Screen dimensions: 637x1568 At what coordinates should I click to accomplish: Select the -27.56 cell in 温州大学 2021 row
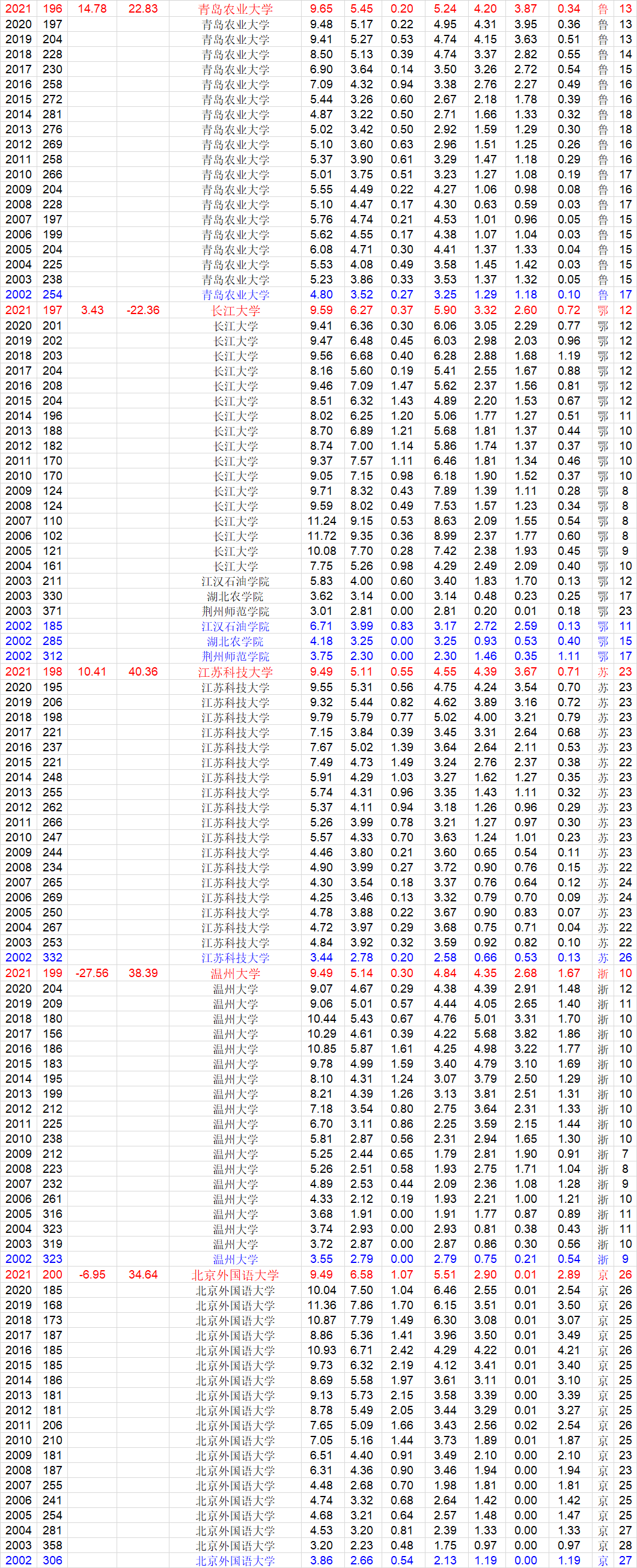click(x=92, y=973)
